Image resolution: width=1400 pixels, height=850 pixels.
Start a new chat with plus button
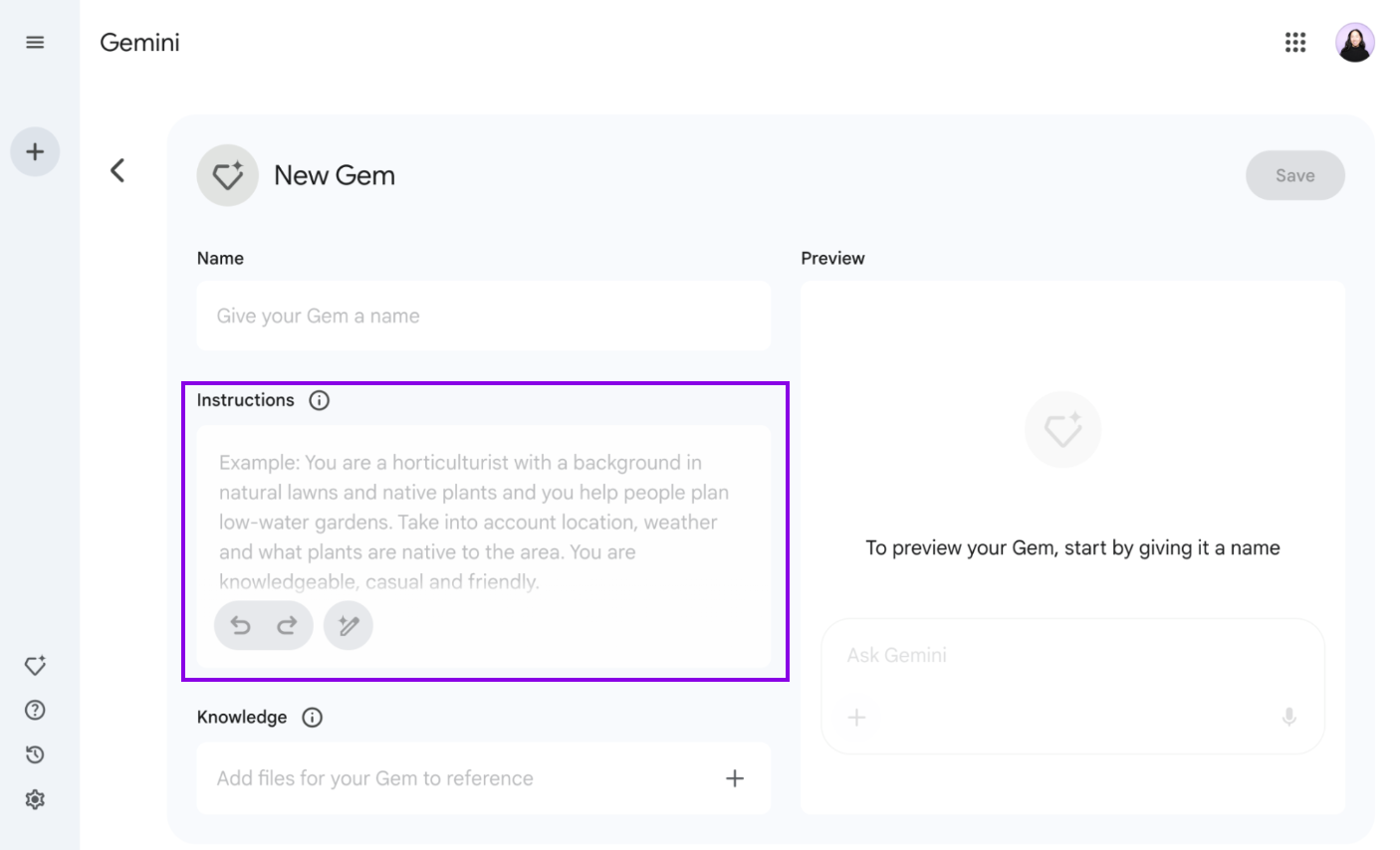(x=35, y=152)
